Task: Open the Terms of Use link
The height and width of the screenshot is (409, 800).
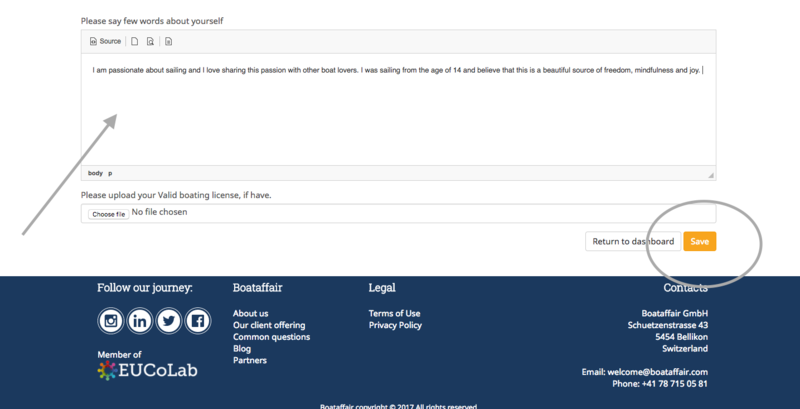Action: (x=394, y=313)
